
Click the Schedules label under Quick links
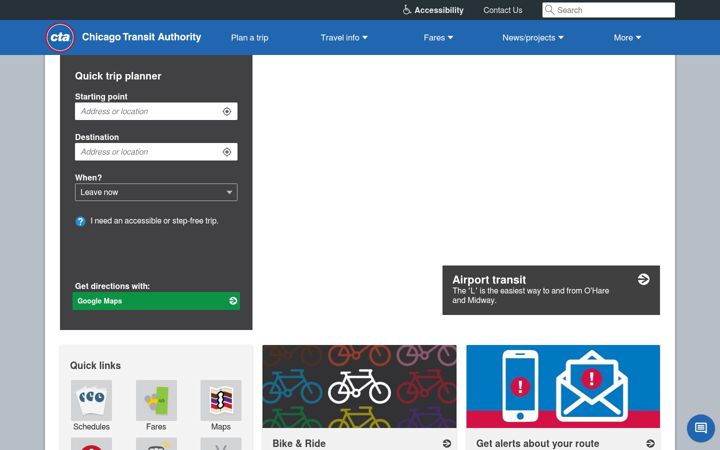[x=91, y=427]
